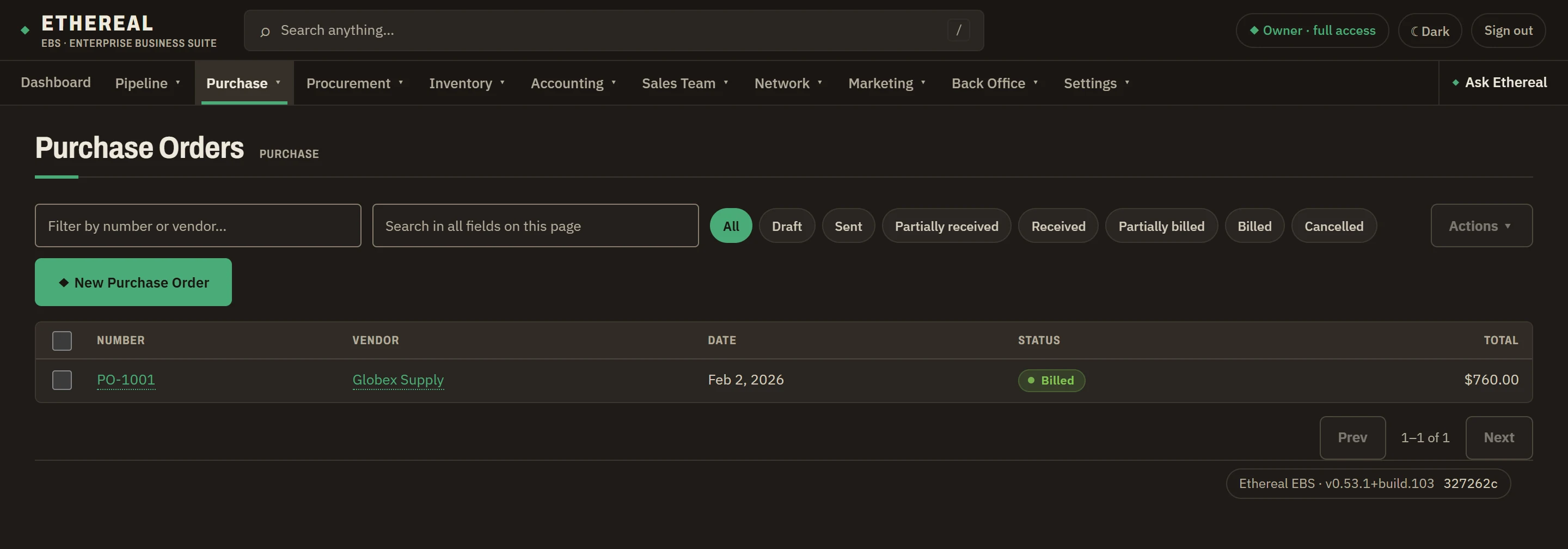Expand the Accounting menu
Viewport: 1568px width, 549px height.
point(573,83)
